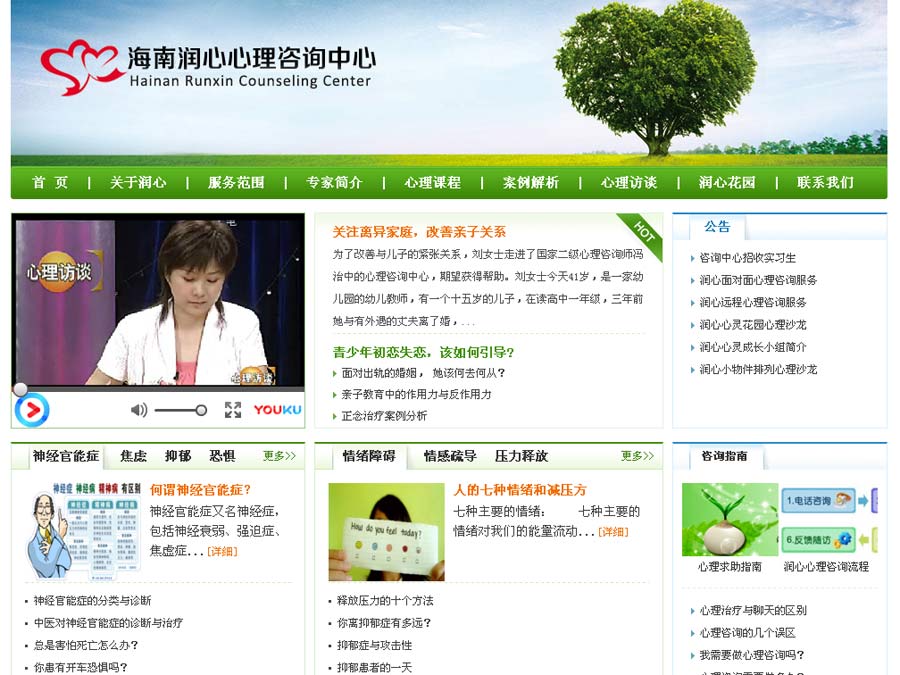The height and width of the screenshot is (675, 900).
Task: Click the YOUKU logo under the video
Action: [276, 410]
